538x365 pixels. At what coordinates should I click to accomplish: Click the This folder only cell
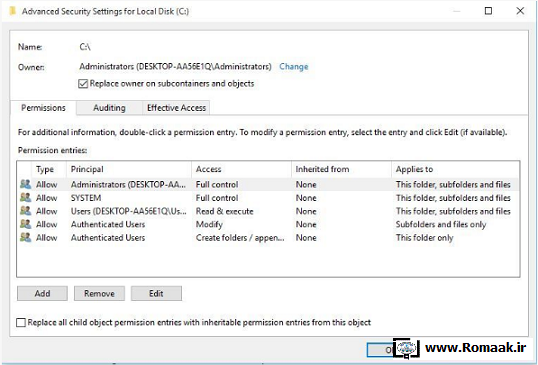tap(424, 238)
